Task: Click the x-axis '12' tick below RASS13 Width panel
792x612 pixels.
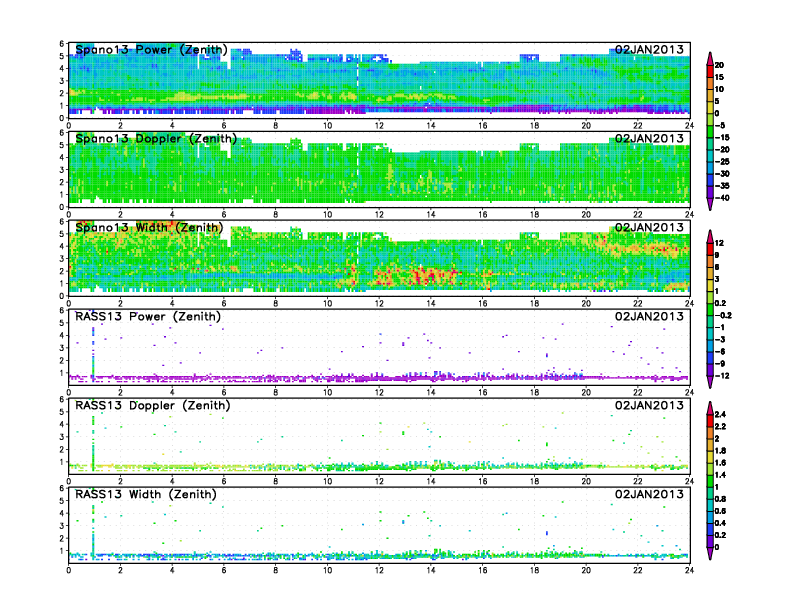Action: [379, 570]
